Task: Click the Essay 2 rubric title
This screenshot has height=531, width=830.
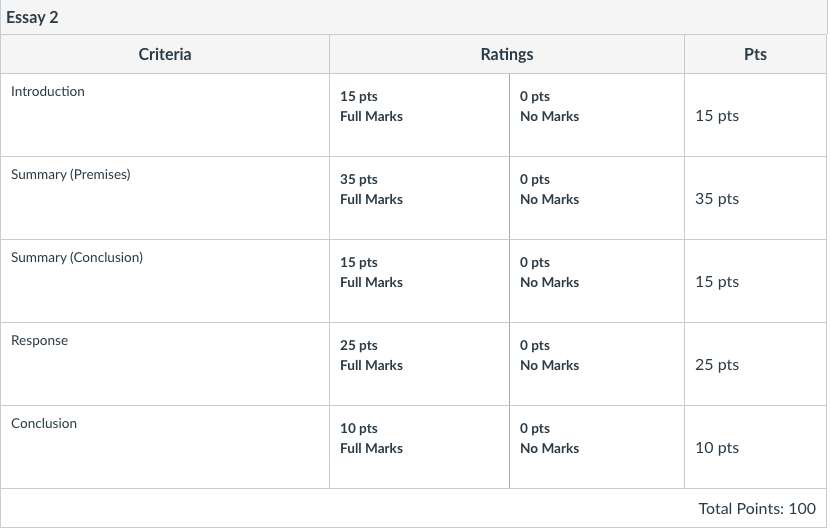Action: (x=32, y=17)
